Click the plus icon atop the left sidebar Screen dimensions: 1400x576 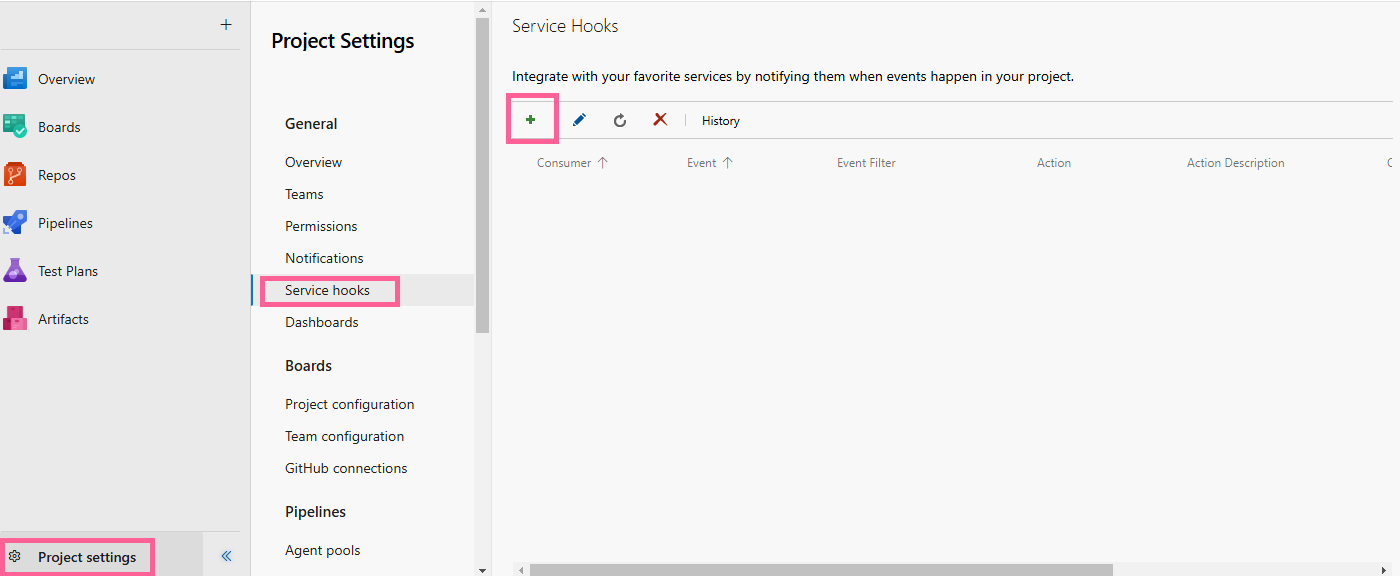226,25
